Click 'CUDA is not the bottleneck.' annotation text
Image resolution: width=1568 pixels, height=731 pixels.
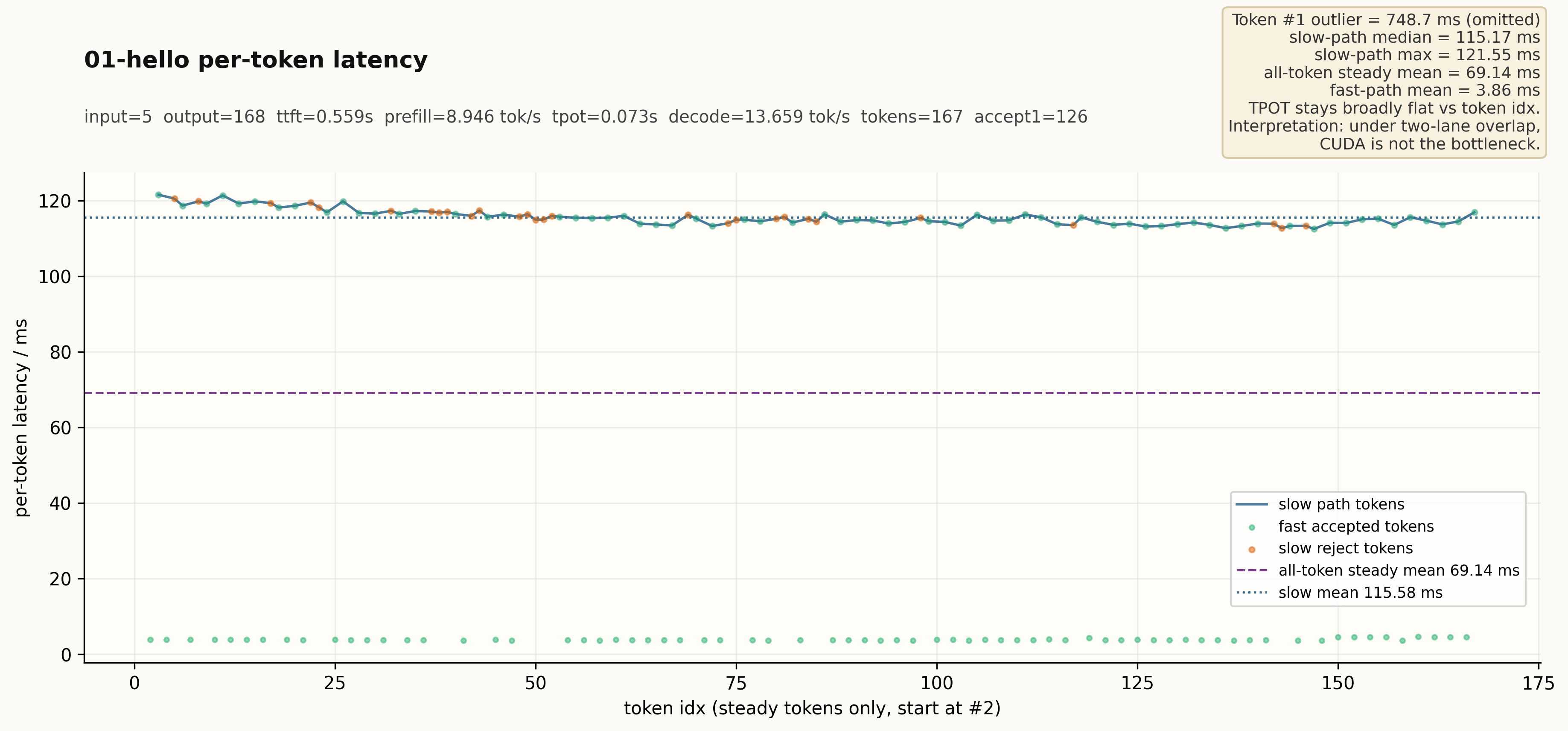[x=1429, y=144]
